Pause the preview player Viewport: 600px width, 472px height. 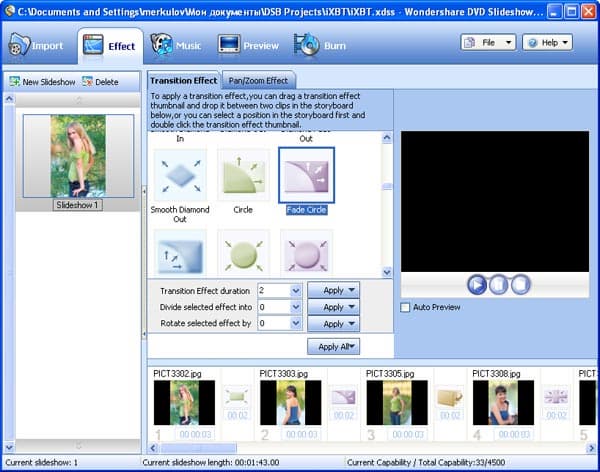pos(499,284)
